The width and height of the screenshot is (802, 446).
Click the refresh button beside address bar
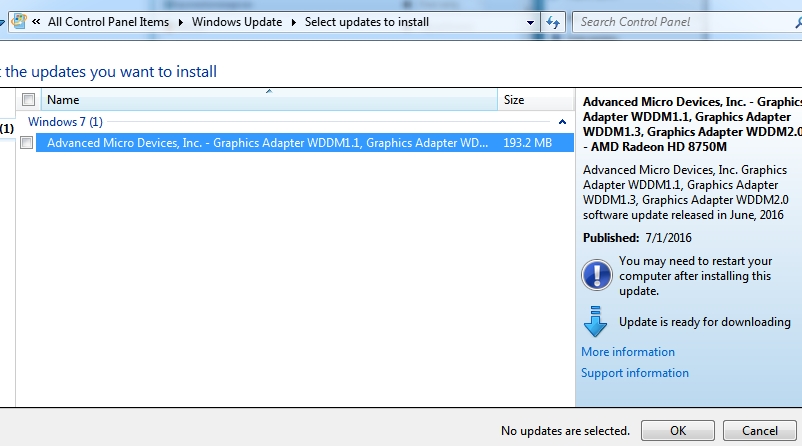click(x=553, y=22)
